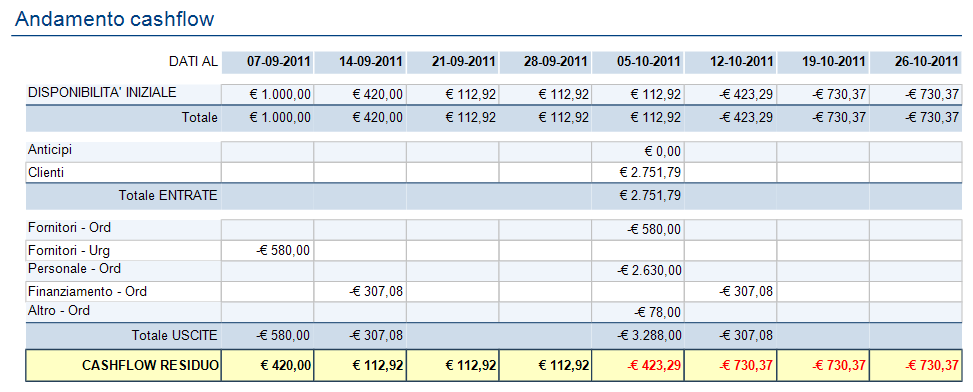Click the Clienti cell showing € 2.751,79

click(x=638, y=173)
